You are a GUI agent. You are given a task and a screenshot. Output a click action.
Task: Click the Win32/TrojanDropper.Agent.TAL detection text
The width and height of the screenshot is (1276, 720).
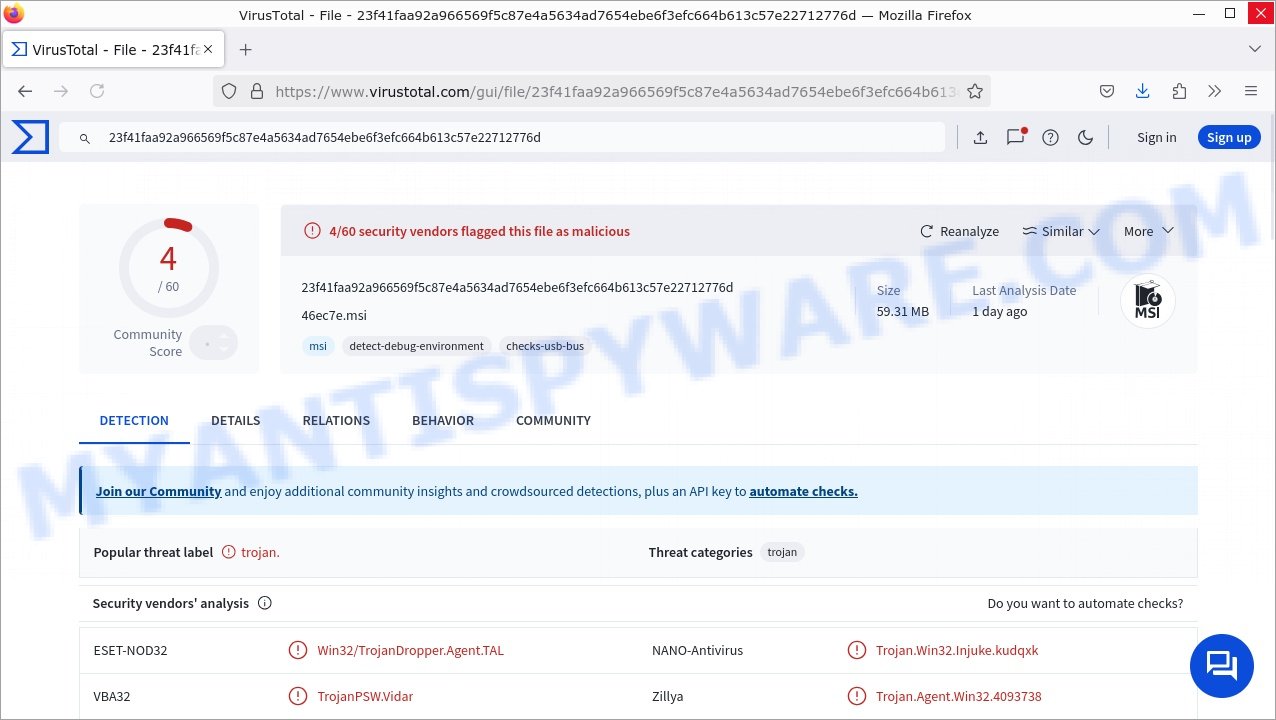click(411, 650)
